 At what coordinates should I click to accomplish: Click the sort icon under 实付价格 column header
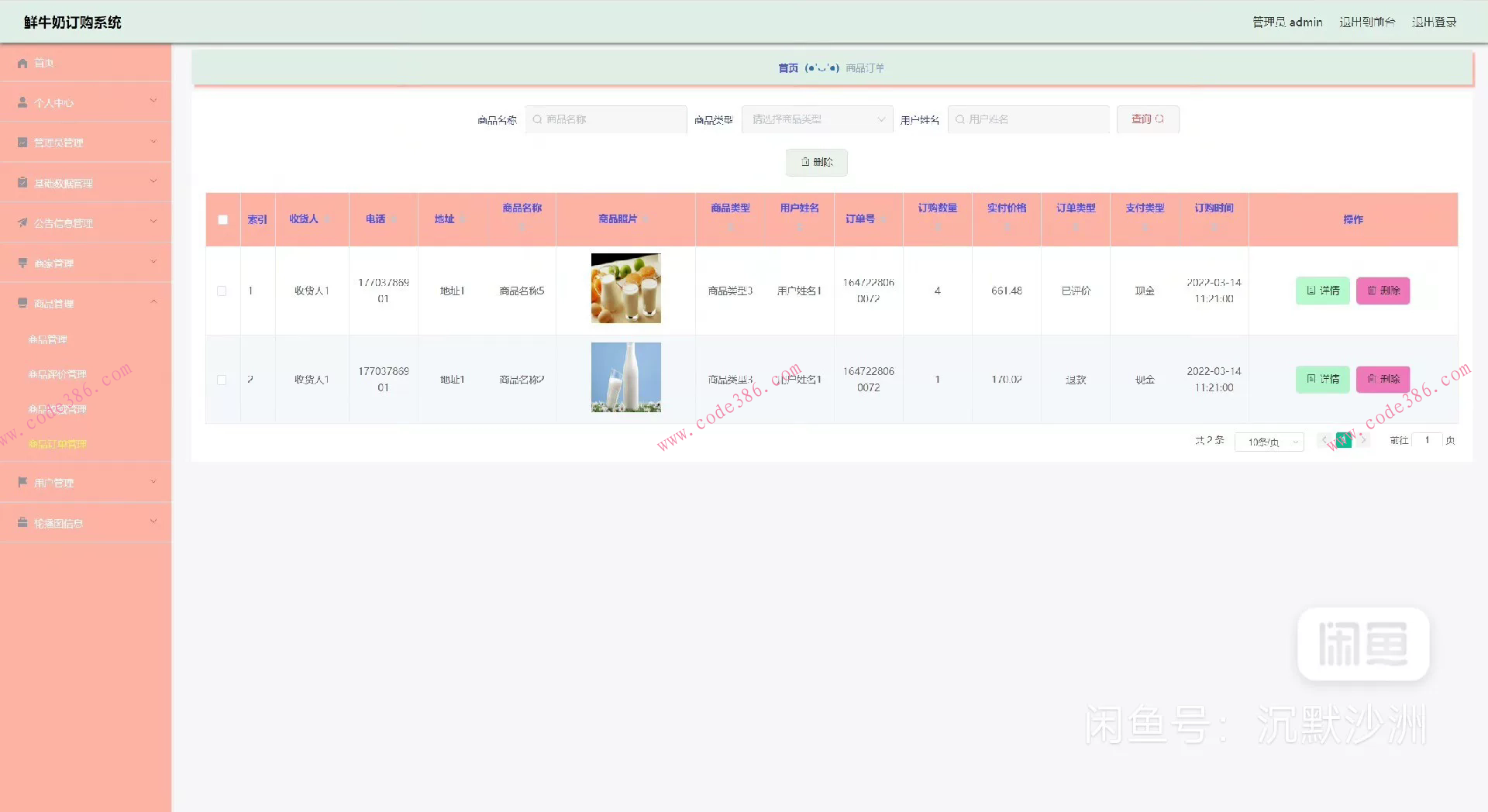[x=1006, y=227]
